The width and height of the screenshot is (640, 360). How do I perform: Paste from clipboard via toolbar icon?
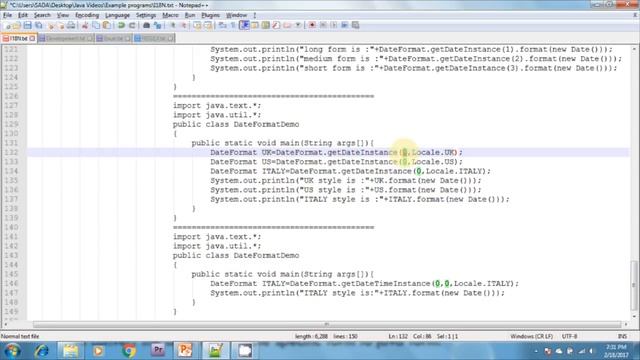(107, 25)
